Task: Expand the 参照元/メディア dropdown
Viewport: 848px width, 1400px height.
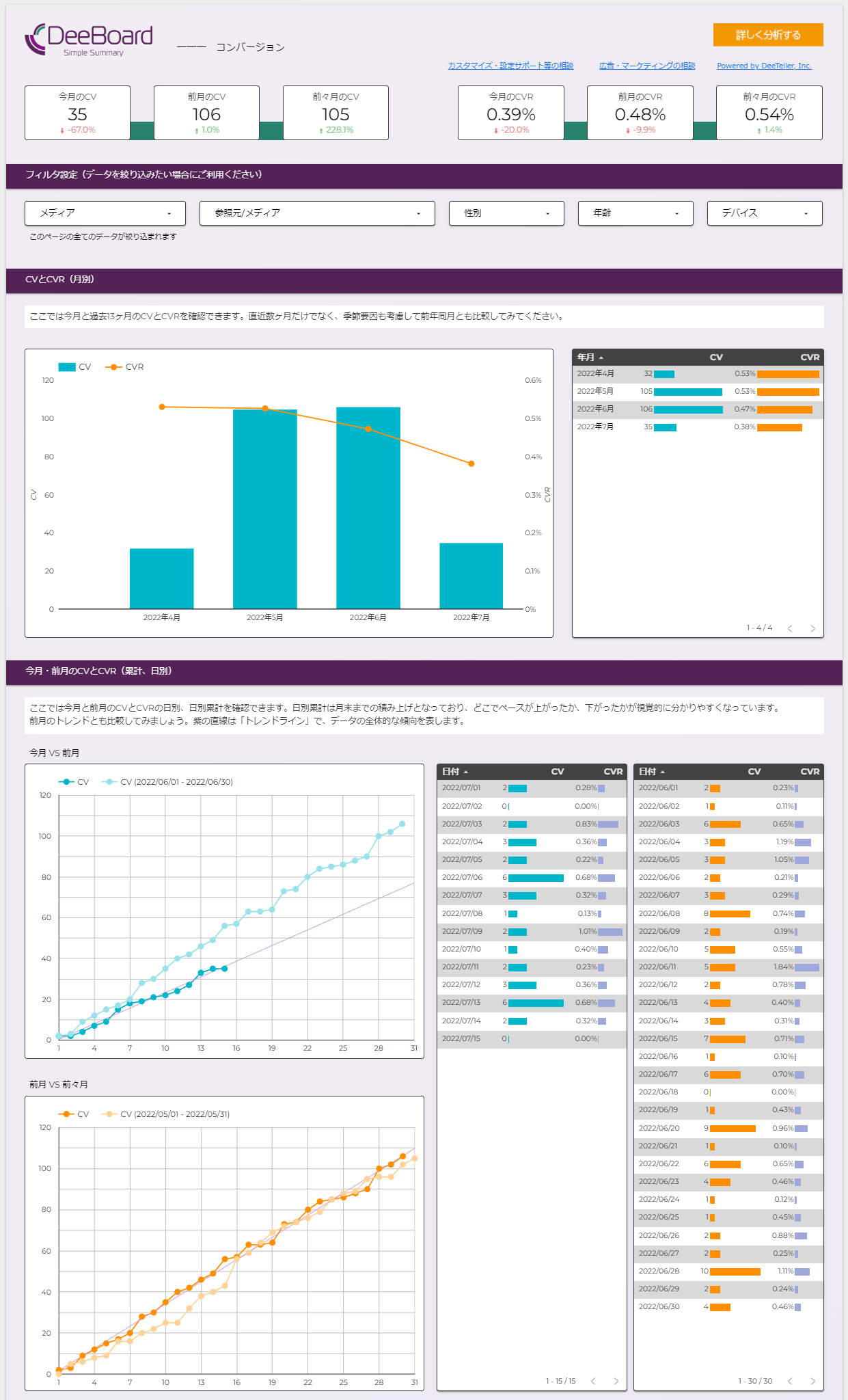Action: coord(317,213)
